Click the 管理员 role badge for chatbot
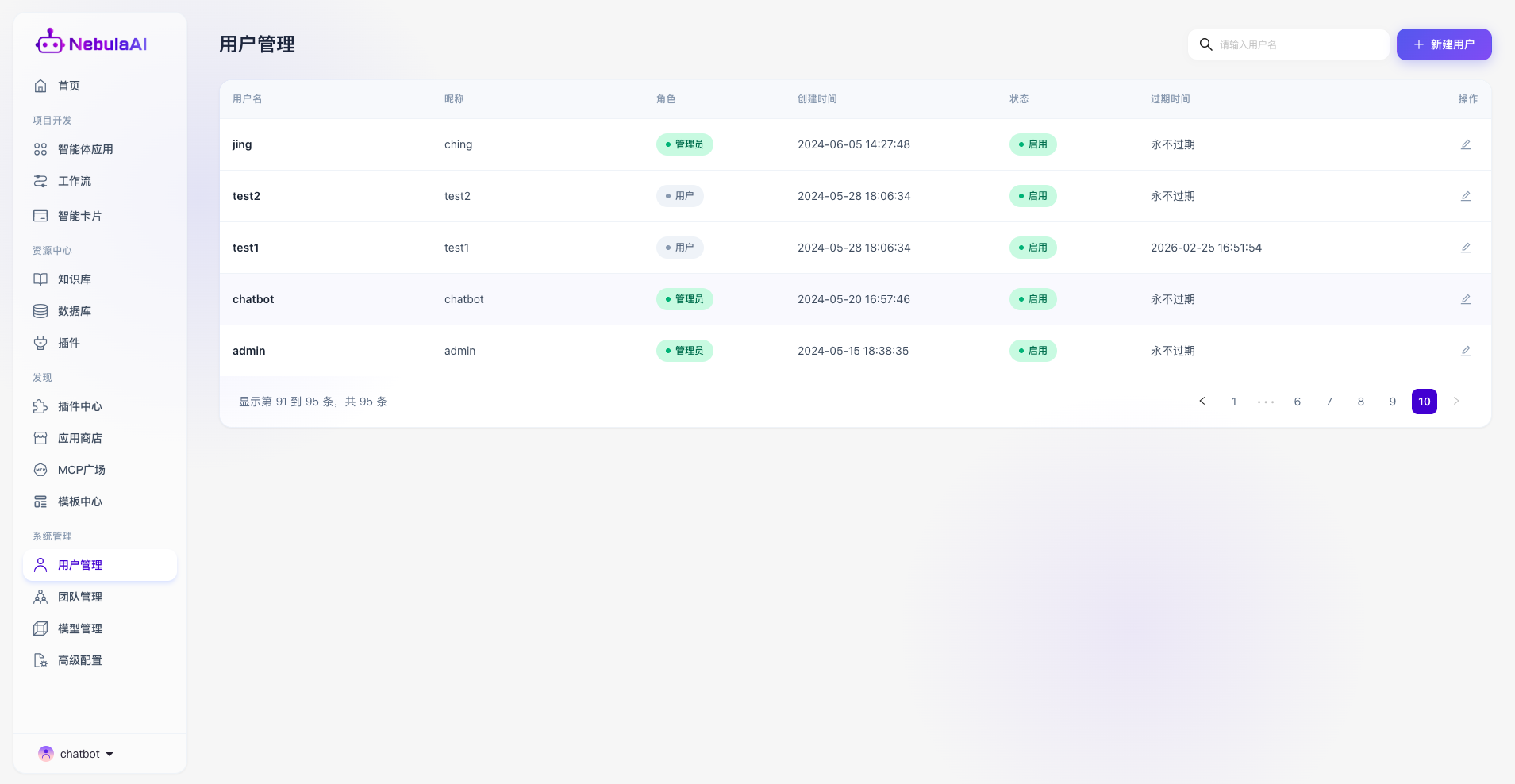The width and height of the screenshot is (1515, 784). click(x=684, y=299)
